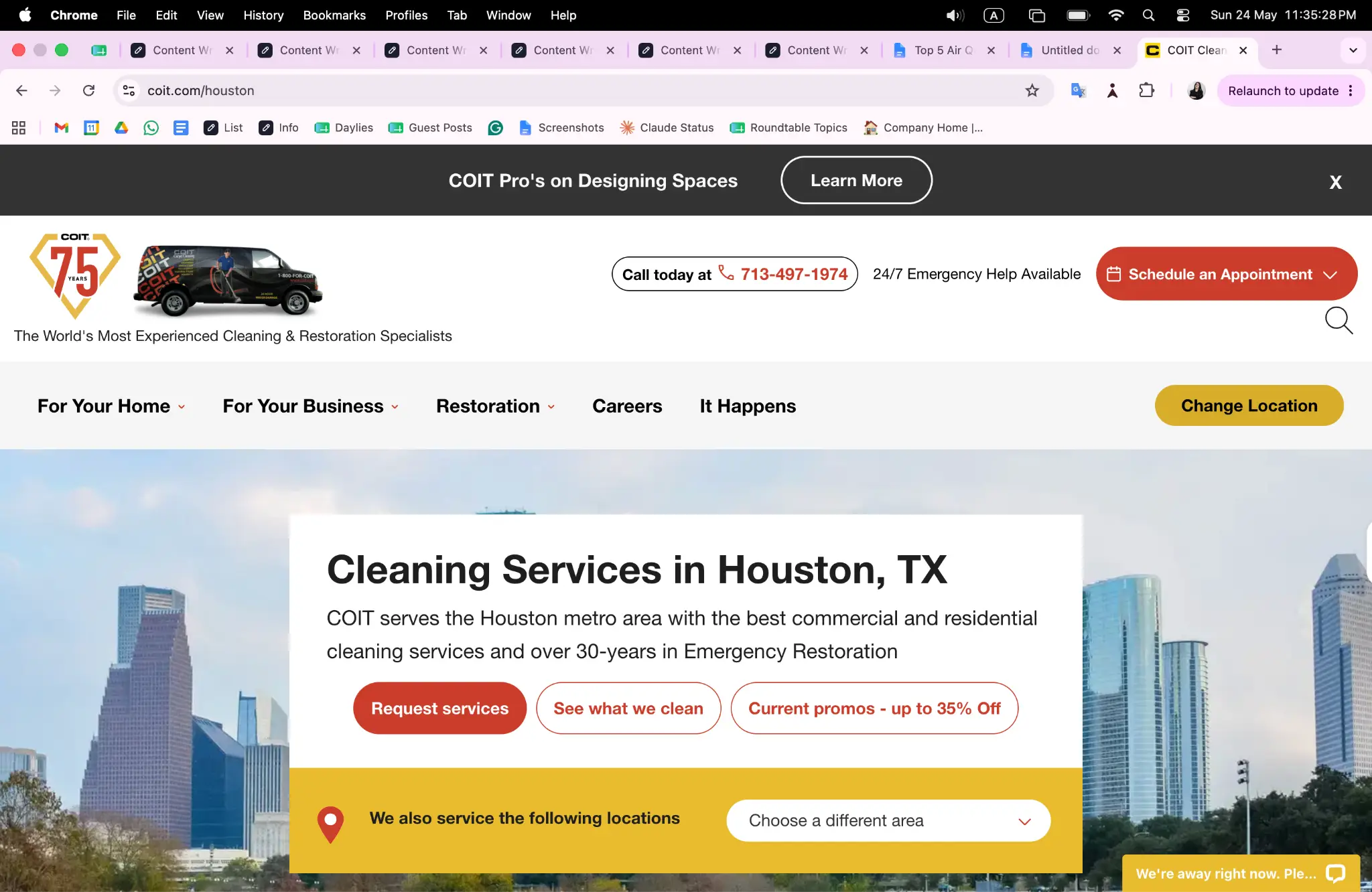Click Request services button
Viewport: 1372px width, 892px height.
(x=439, y=709)
